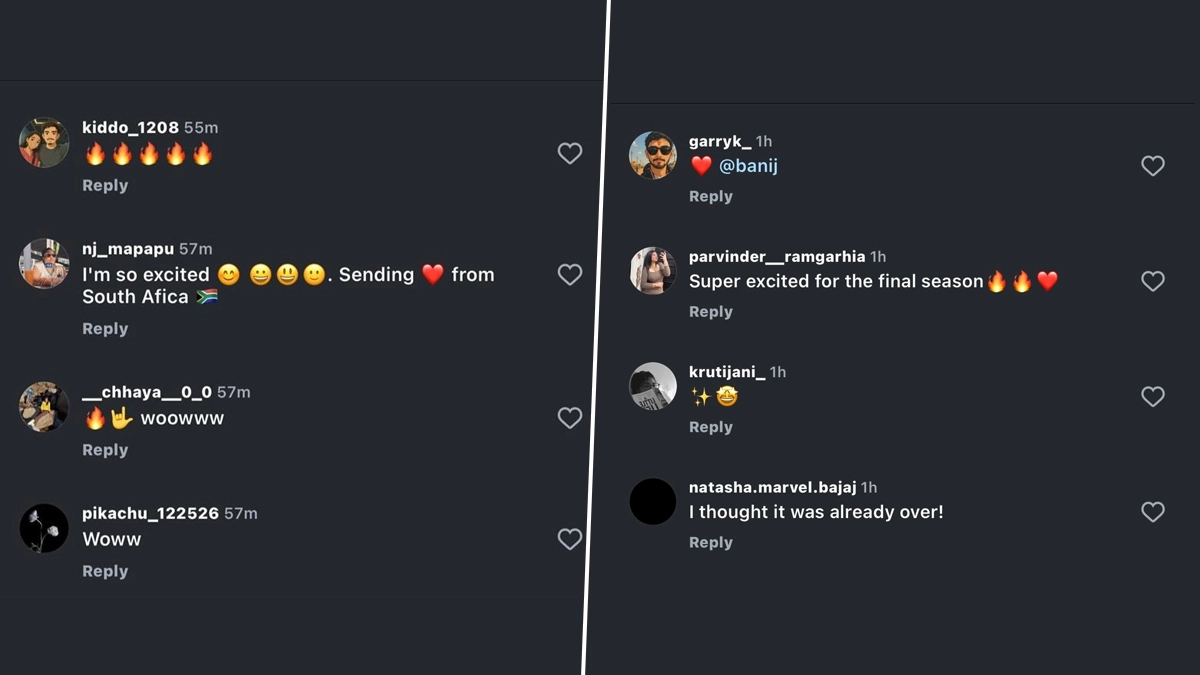Screen dimensions: 1200x675
Task: Open natasha.marvel.bajaj's black avatar
Action: [x=653, y=502]
